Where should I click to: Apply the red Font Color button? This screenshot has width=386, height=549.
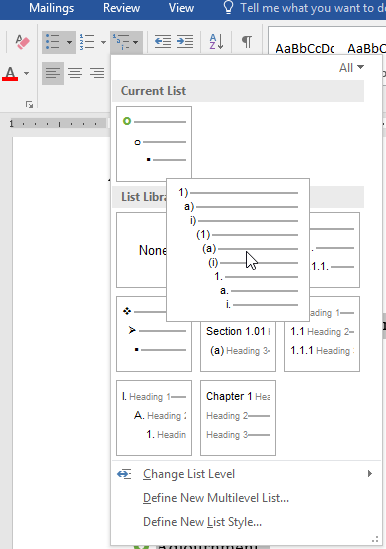pyautogui.click(x=10, y=74)
